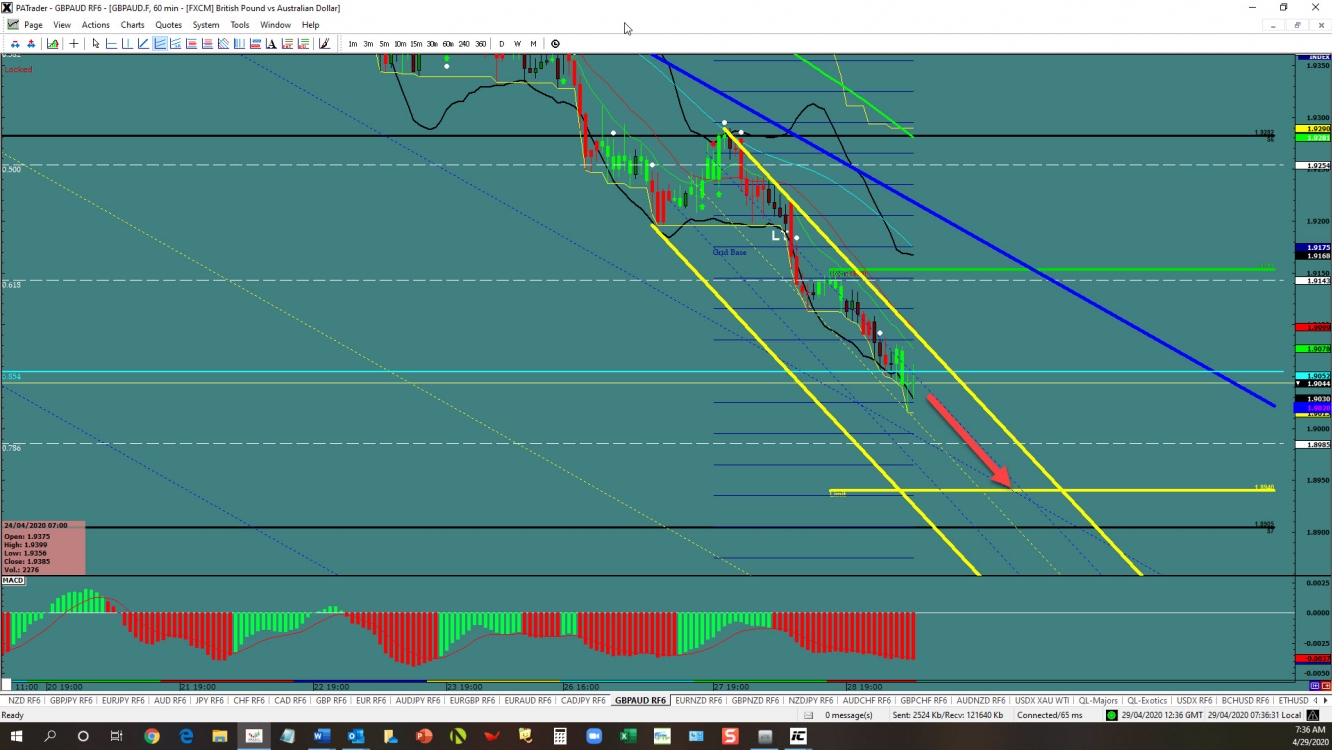
Task: Select the crosshair pointer tool
Action: [x=74, y=43]
